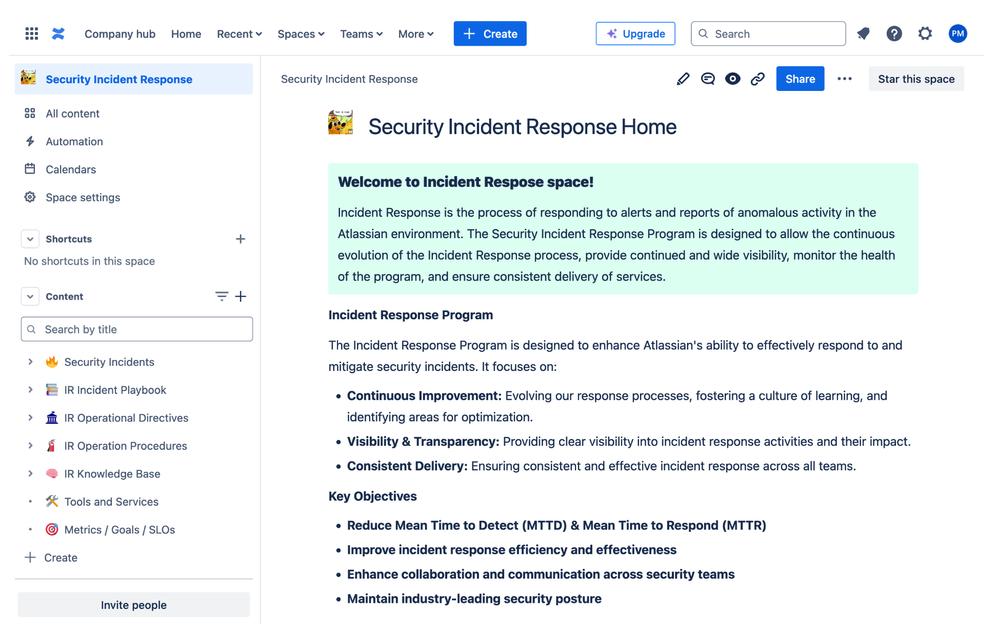The height and width of the screenshot is (627, 998).
Task: Open the IR Operation Procedures page
Action: [x=125, y=446]
